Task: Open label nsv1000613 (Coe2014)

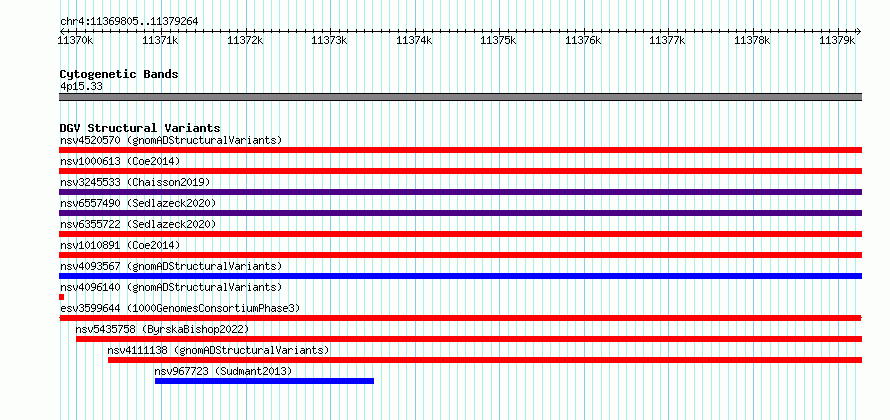Action: tap(120, 161)
